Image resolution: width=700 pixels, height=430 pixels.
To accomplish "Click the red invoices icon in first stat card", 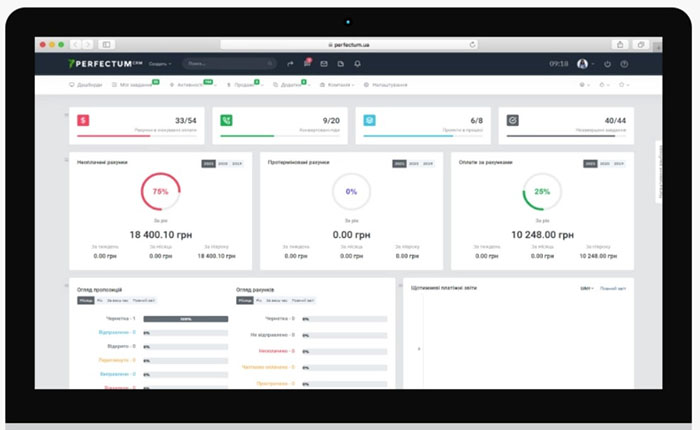I will 83,120.
